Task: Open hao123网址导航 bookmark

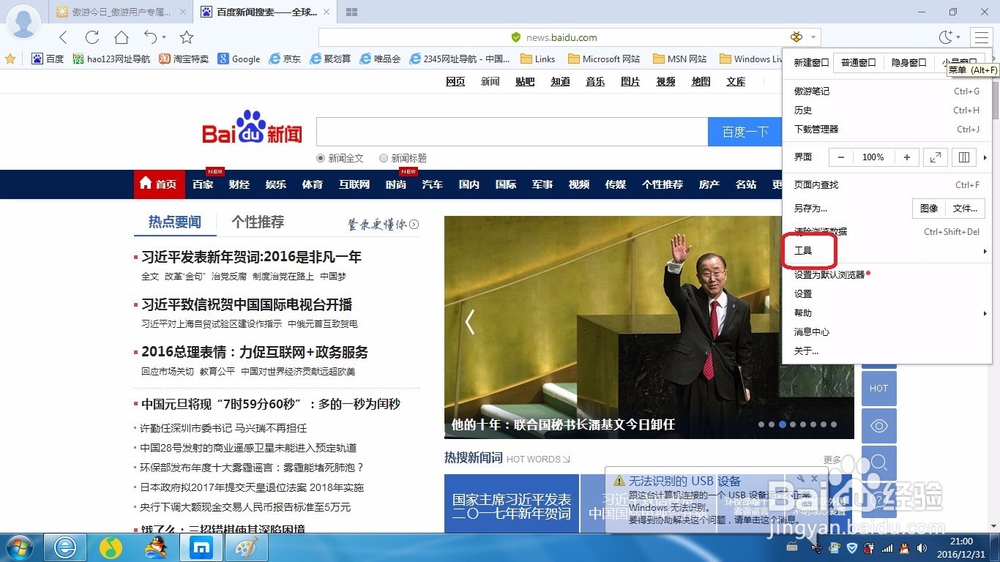Action: coord(112,59)
